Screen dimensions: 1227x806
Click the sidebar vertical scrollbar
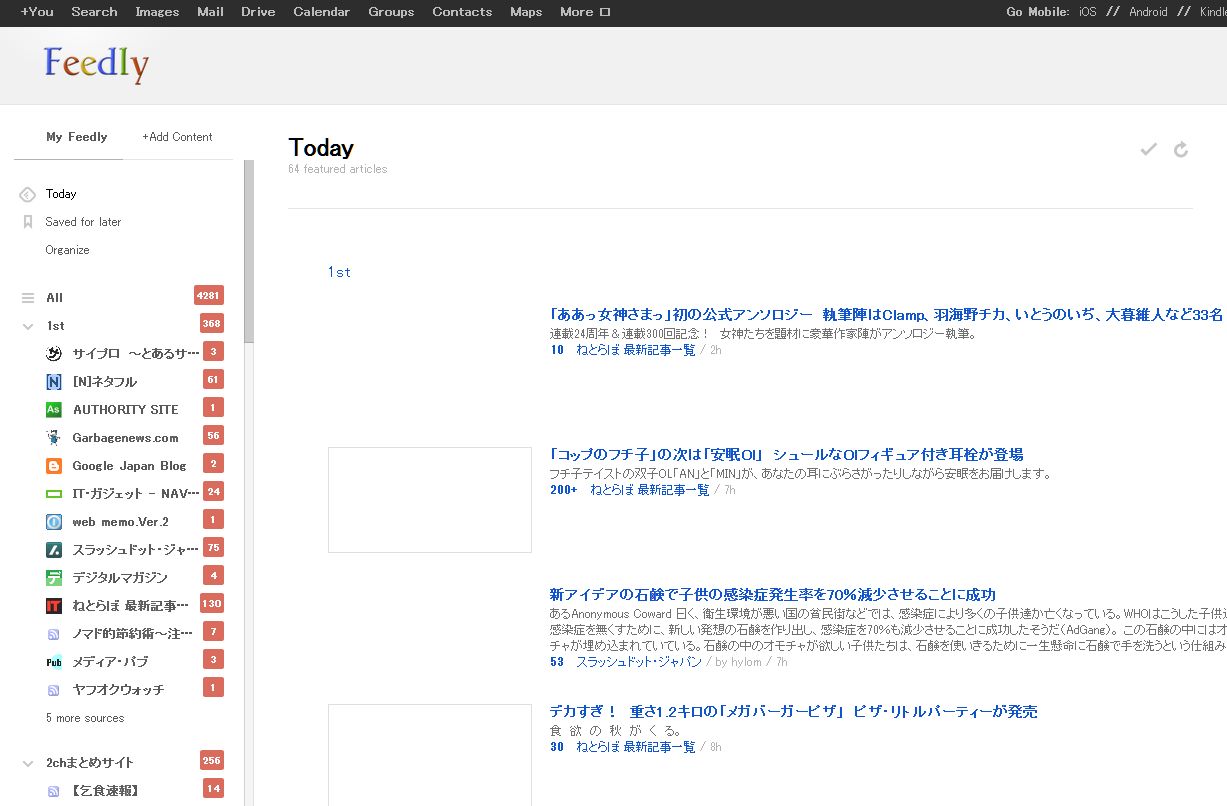(249, 252)
